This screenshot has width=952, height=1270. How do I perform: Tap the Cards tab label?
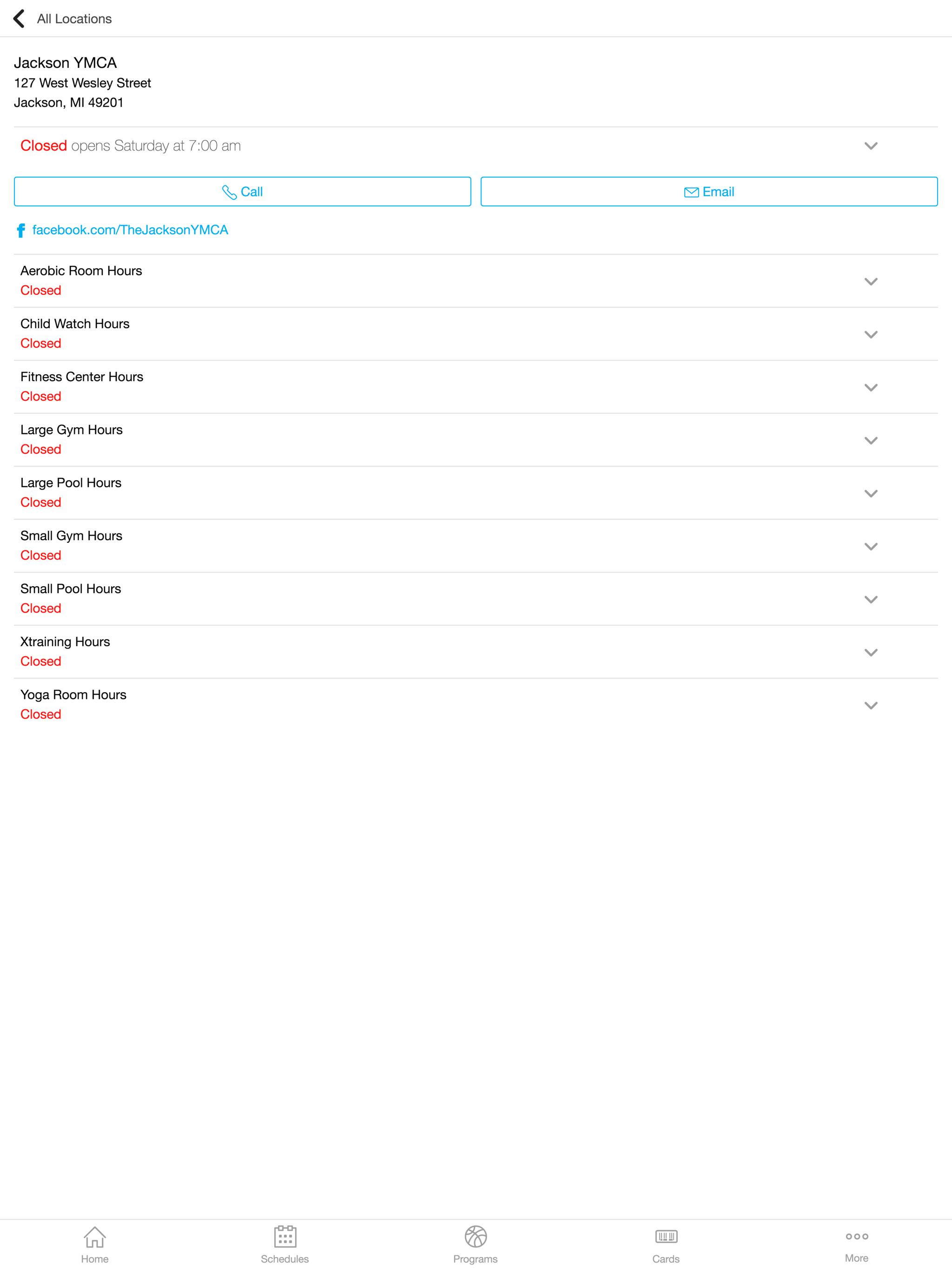(x=666, y=1258)
